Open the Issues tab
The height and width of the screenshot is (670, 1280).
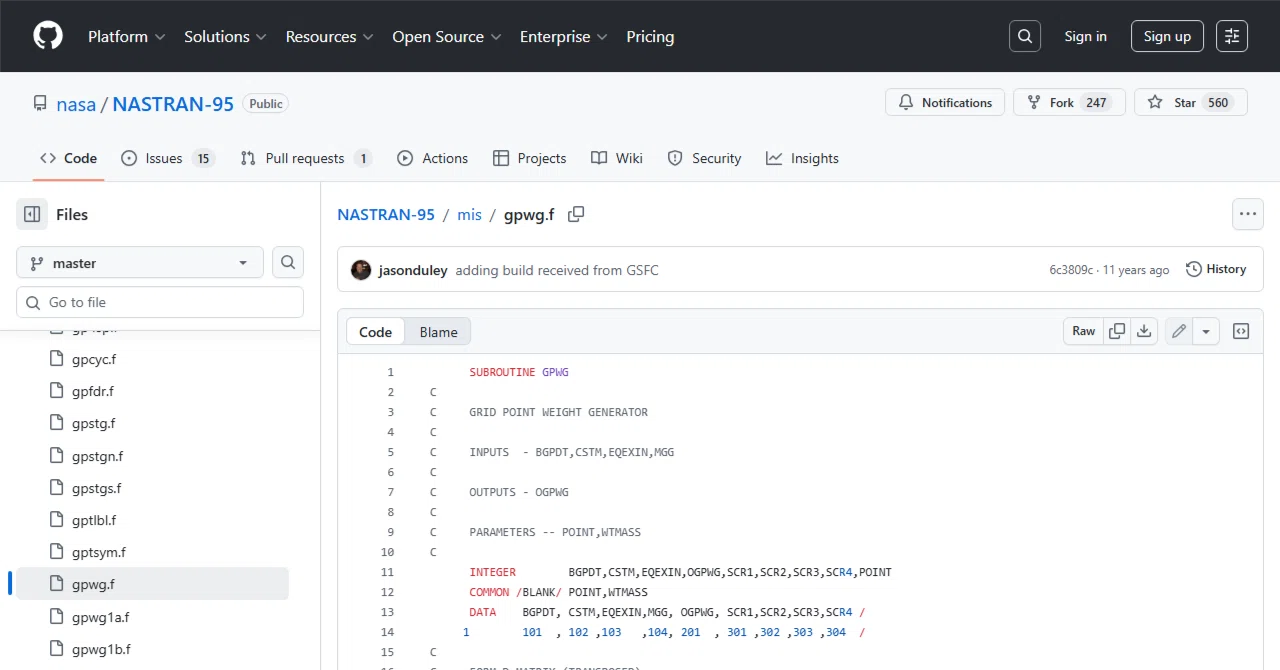pyautogui.click(x=168, y=158)
